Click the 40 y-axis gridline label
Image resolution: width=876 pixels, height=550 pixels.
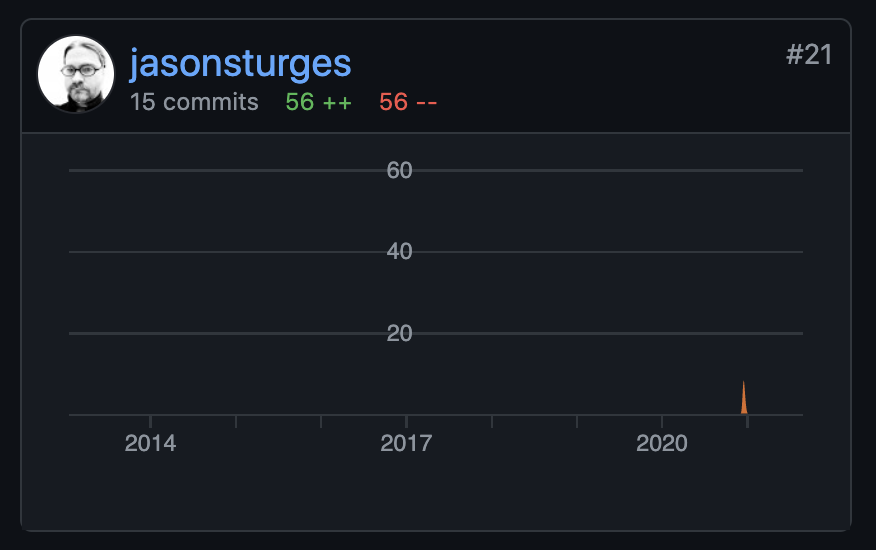point(399,252)
